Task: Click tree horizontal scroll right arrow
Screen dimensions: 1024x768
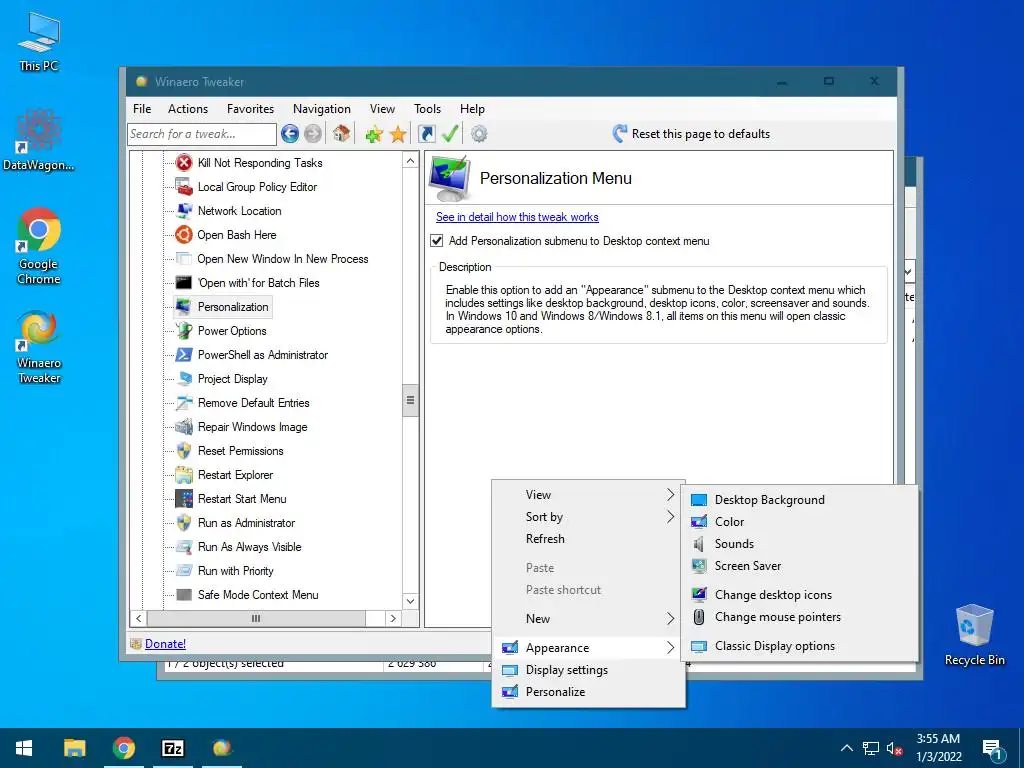Action: [x=392, y=618]
